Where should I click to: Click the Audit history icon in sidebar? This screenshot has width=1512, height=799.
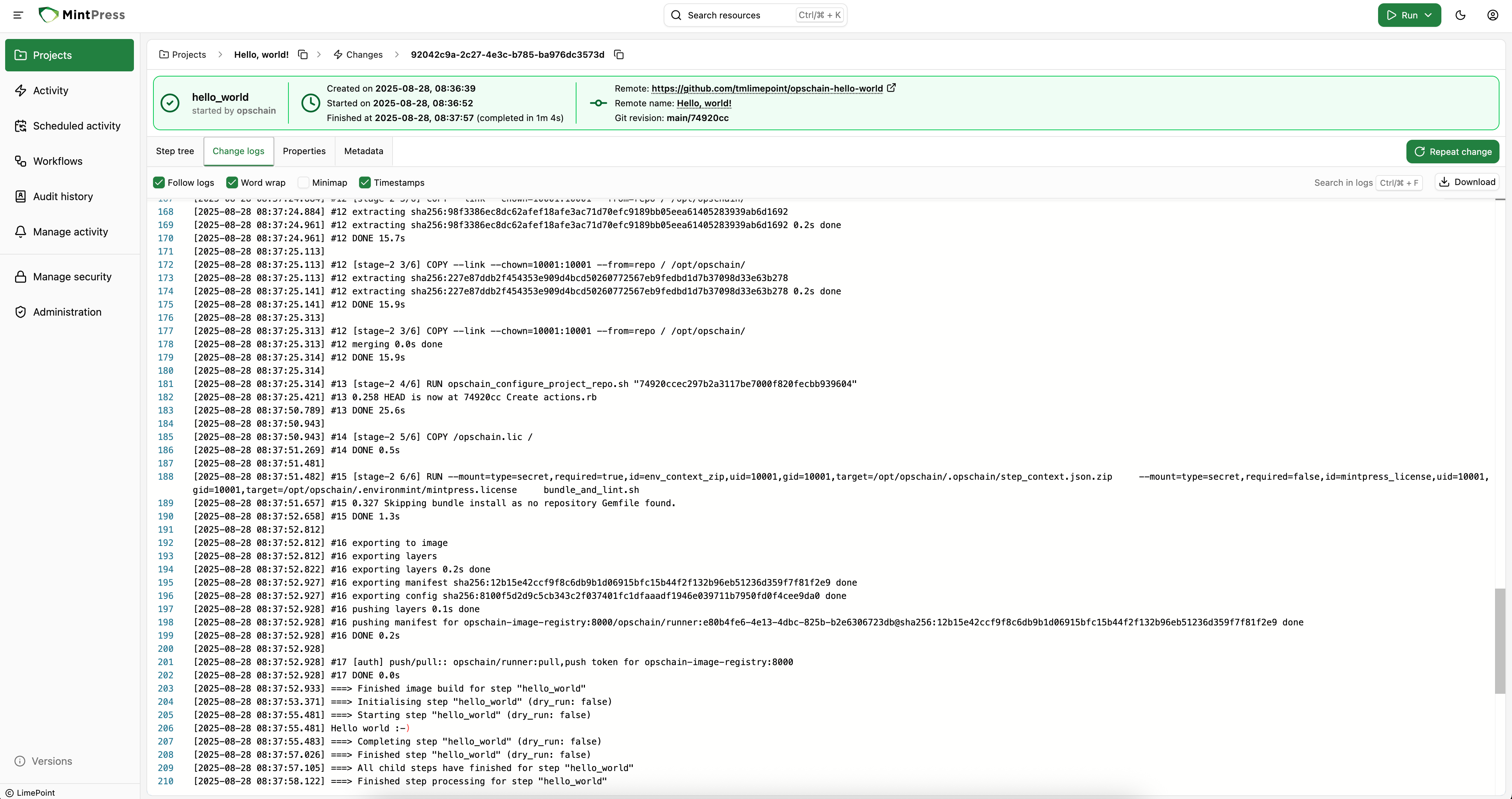tap(21, 196)
